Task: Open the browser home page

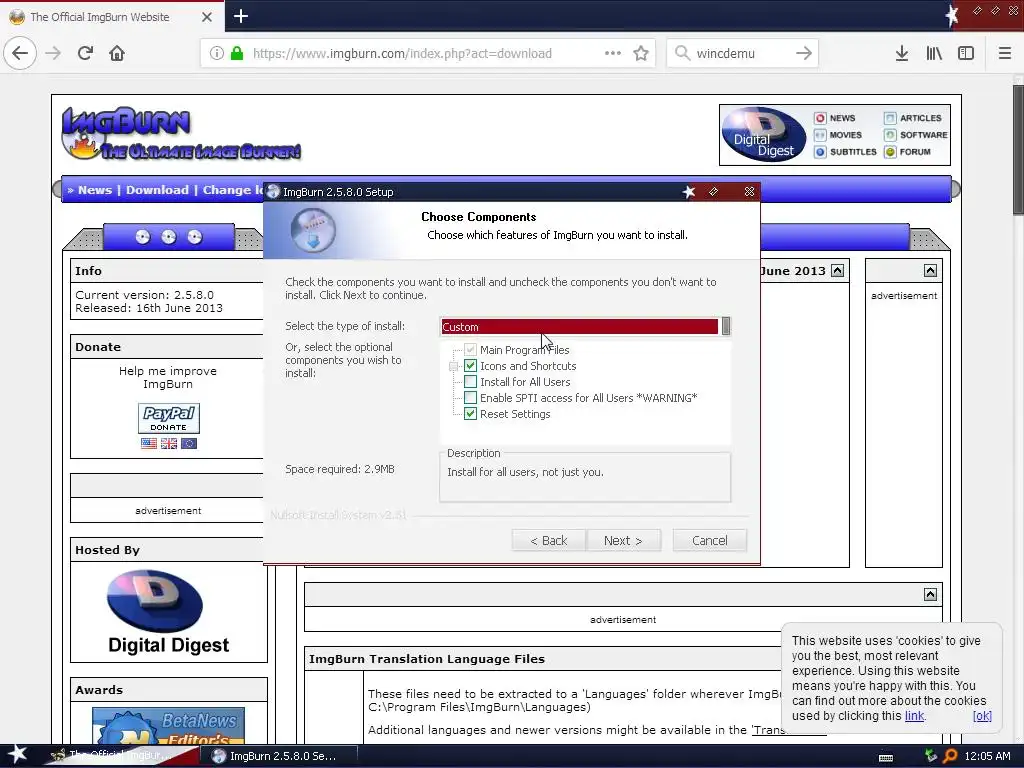Action: click(117, 53)
